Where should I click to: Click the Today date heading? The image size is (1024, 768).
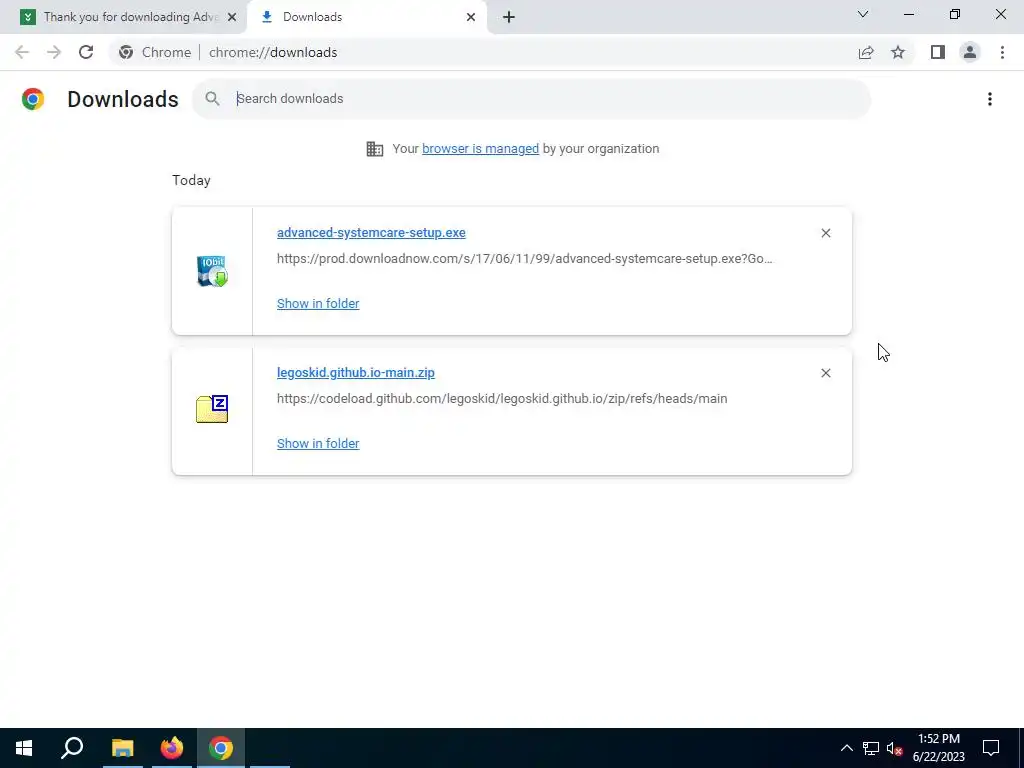pos(191,180)
